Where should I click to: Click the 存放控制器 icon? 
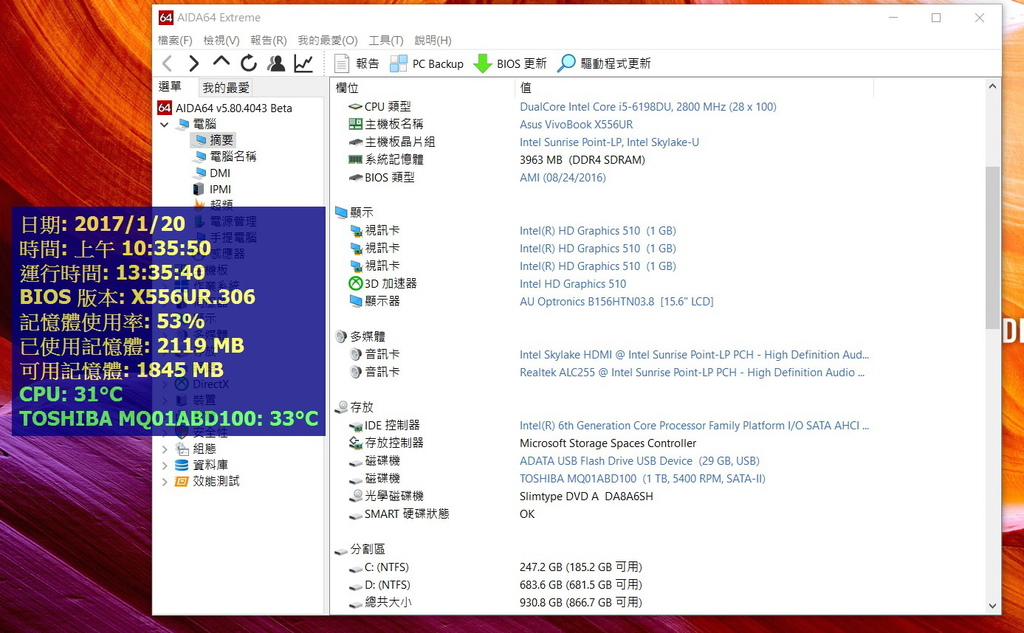[355, 443]
